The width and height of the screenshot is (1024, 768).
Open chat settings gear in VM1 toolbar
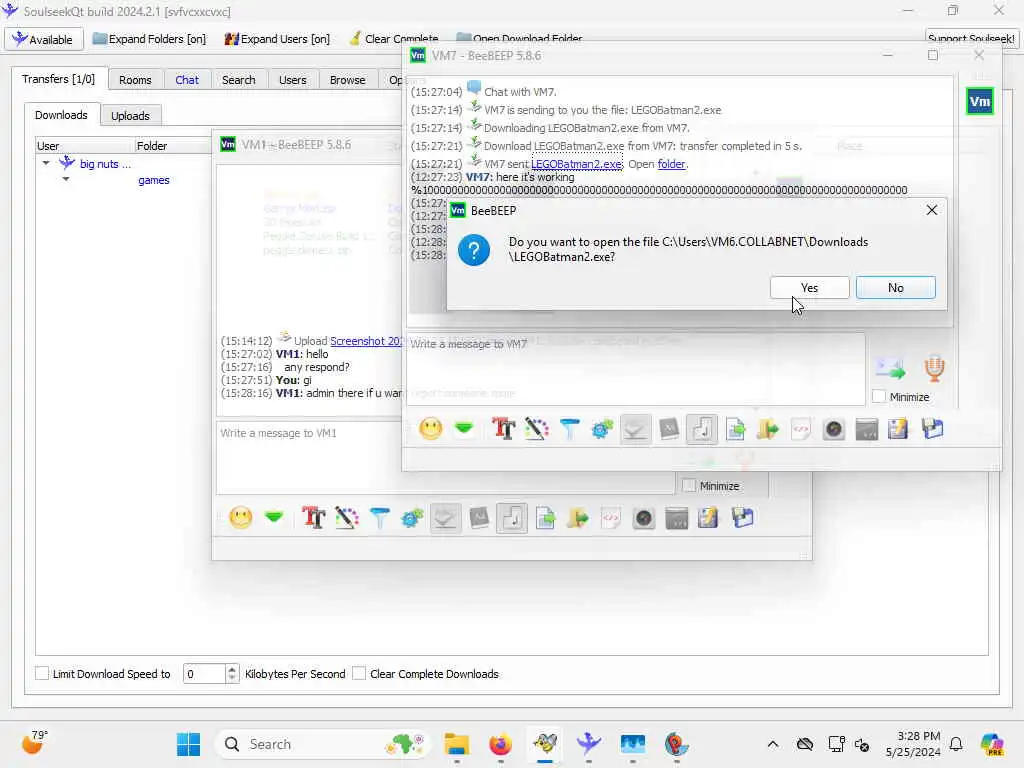point(412,518)
